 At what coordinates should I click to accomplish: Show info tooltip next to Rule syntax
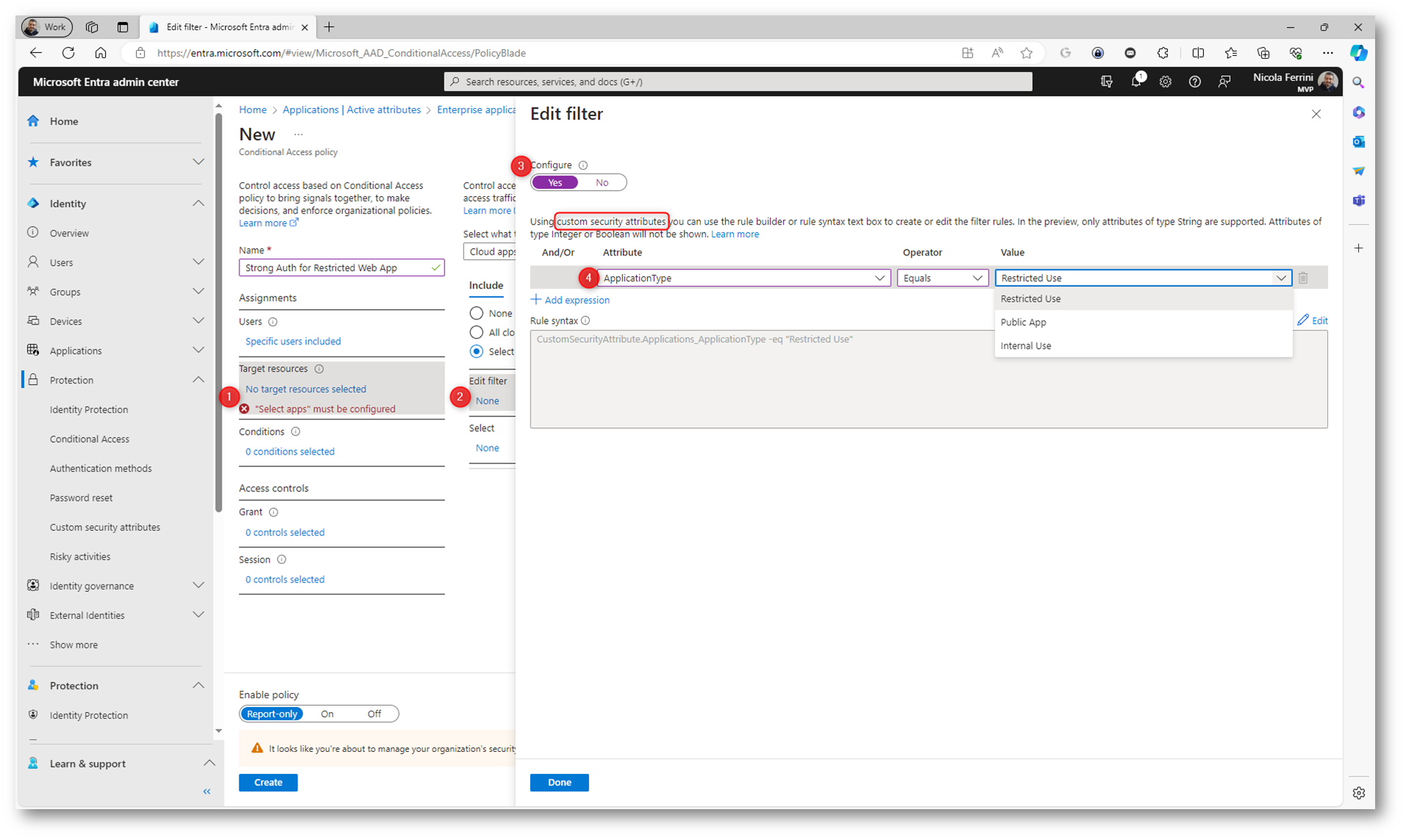pyautogui.click(x=585, y=321)
